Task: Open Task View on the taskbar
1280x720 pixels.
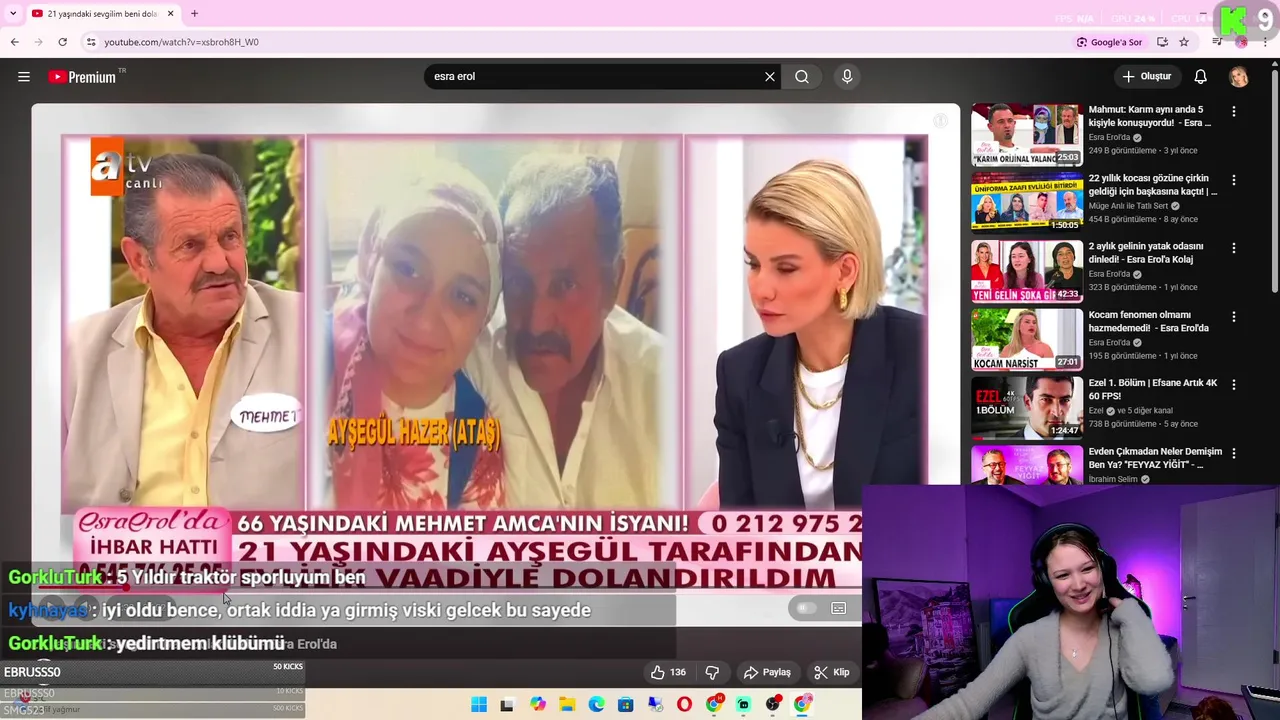Action: tap(507, 705)
